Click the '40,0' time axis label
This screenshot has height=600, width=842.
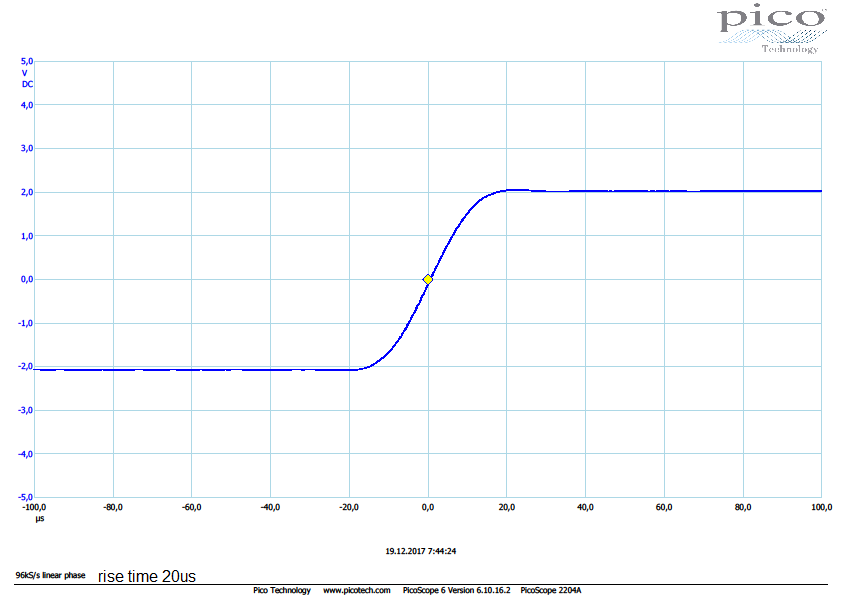[x=585, y=508]
